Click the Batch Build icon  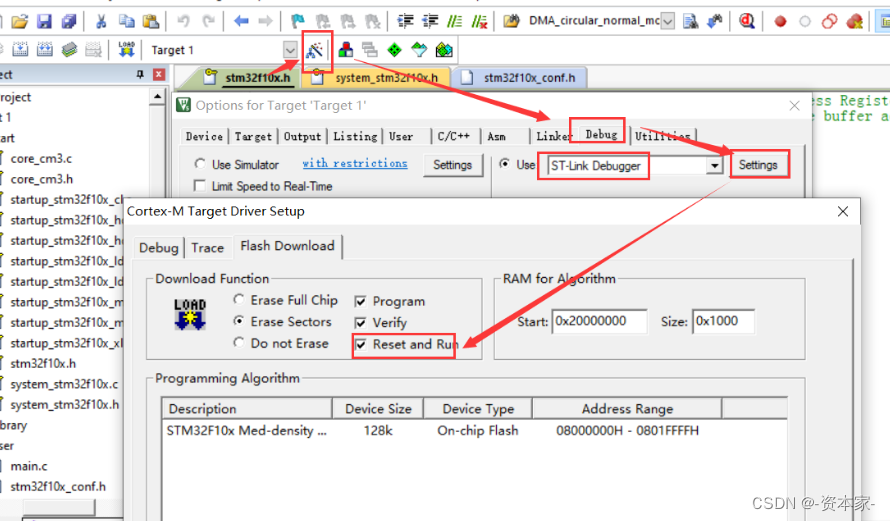69,50
